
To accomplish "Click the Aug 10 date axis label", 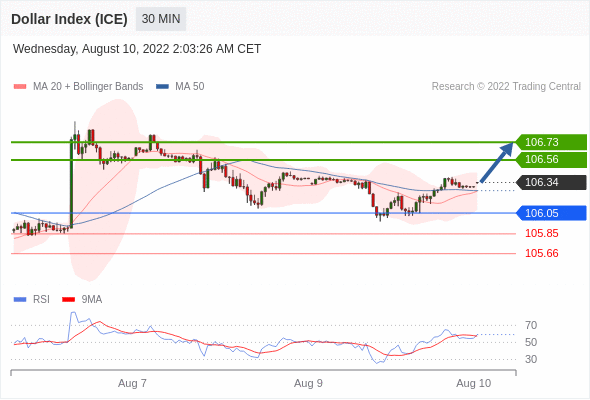I will tap(473, 383).
